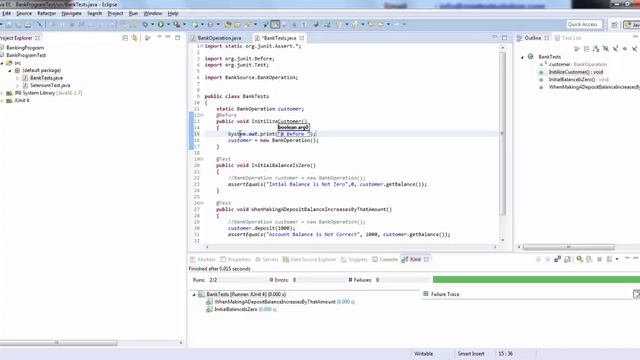The height and width of the screenshot is (360, 640).
Task: Click the New Java Class toolbar icon
Action: [x=210, y=24]
